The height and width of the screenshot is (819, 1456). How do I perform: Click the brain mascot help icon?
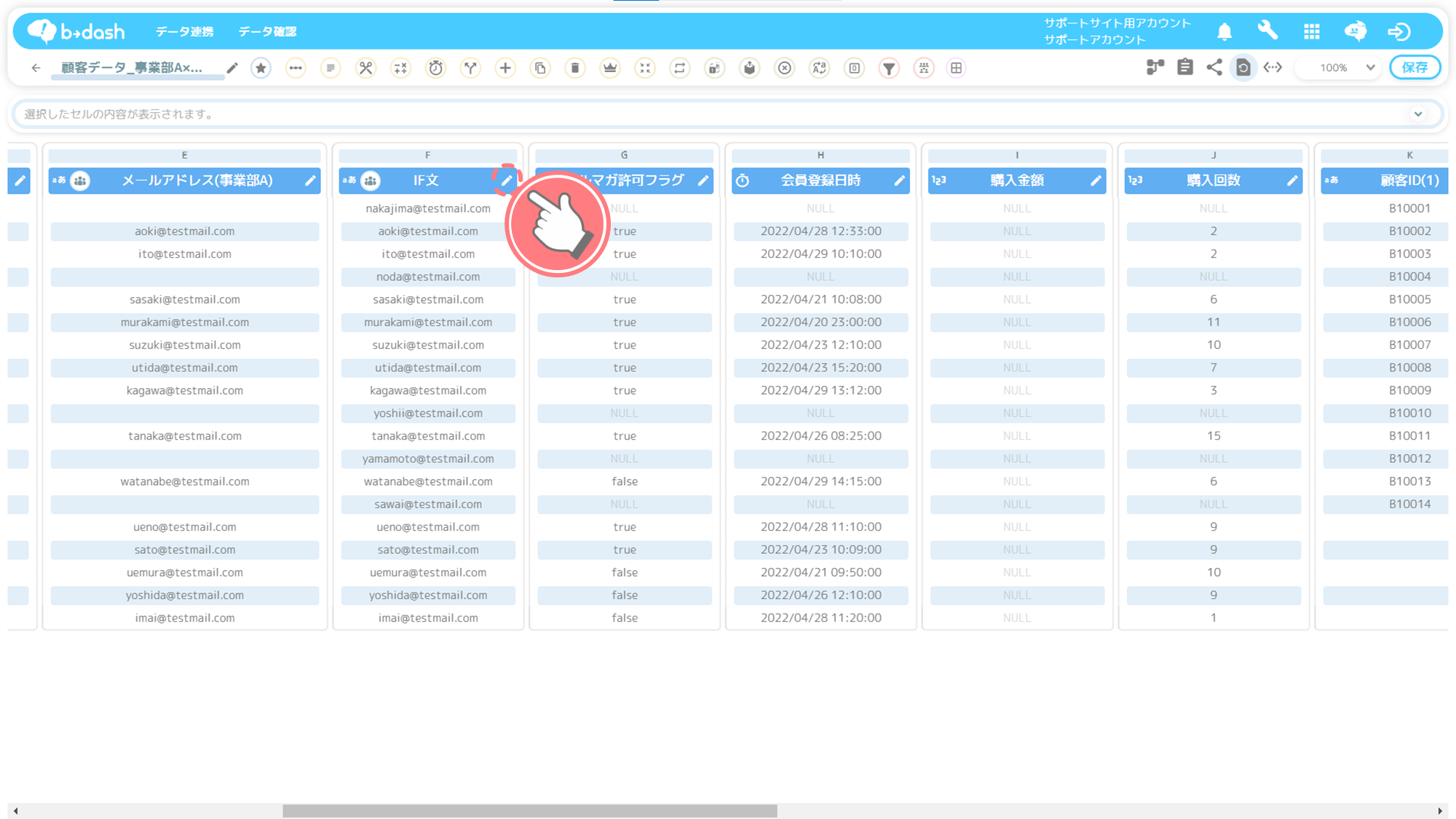pos(1356,31)
